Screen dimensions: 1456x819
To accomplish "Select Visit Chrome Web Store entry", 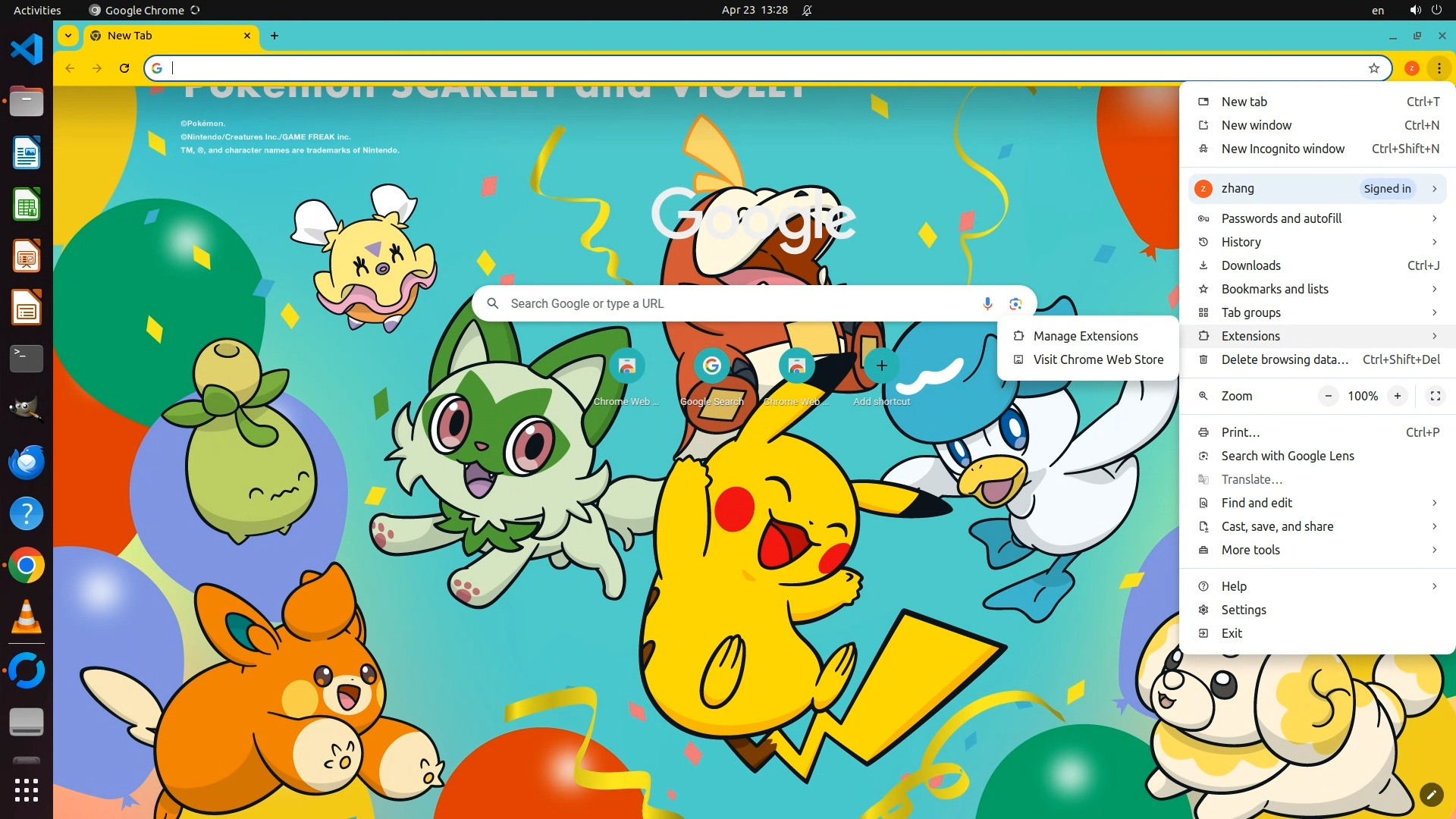I will point(1097,359).
